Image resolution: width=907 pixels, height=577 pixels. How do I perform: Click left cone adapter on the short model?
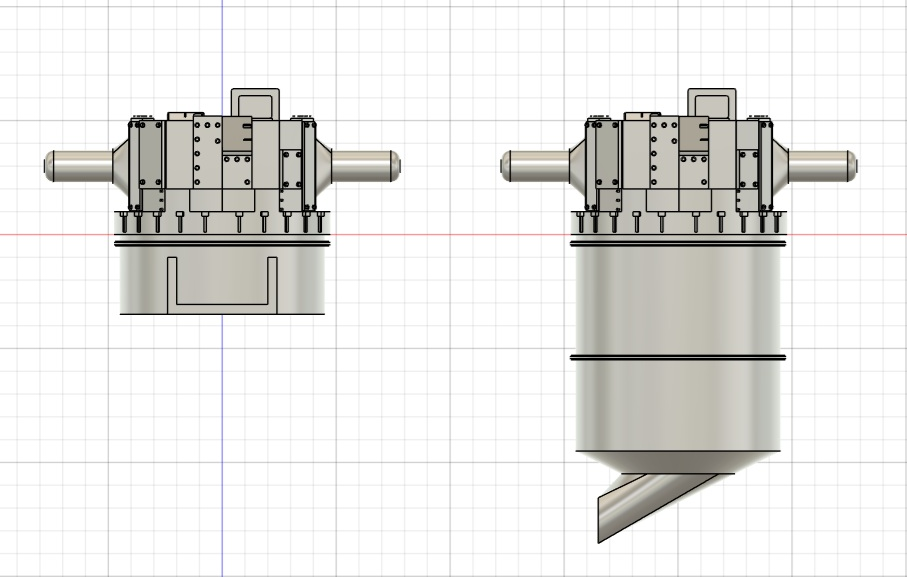(x=122, y=160)
